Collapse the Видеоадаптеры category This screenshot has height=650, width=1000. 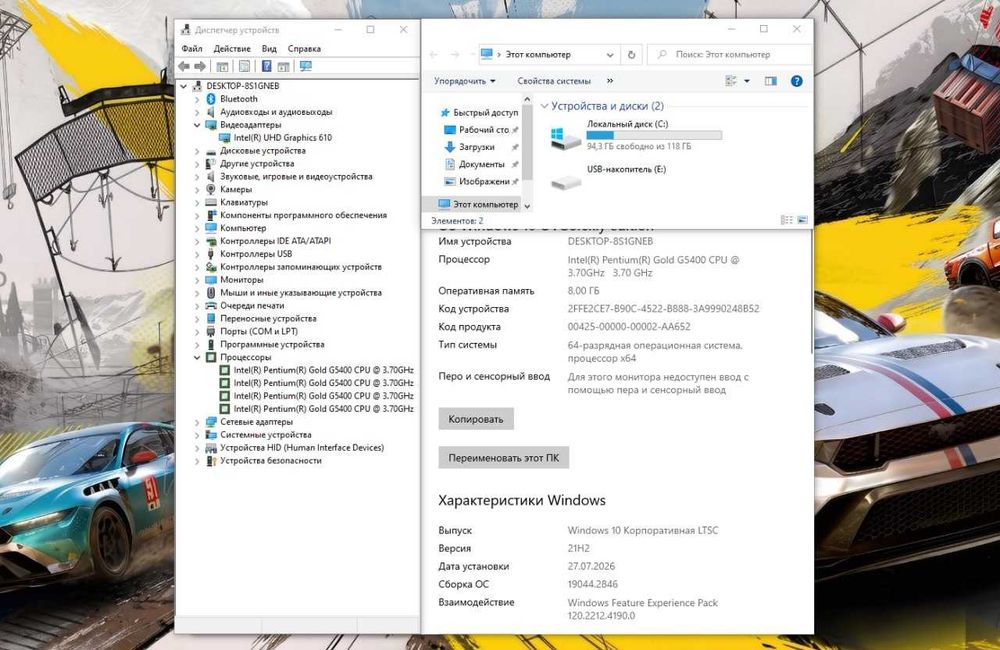pyautogui.click(x=197, y=125)
